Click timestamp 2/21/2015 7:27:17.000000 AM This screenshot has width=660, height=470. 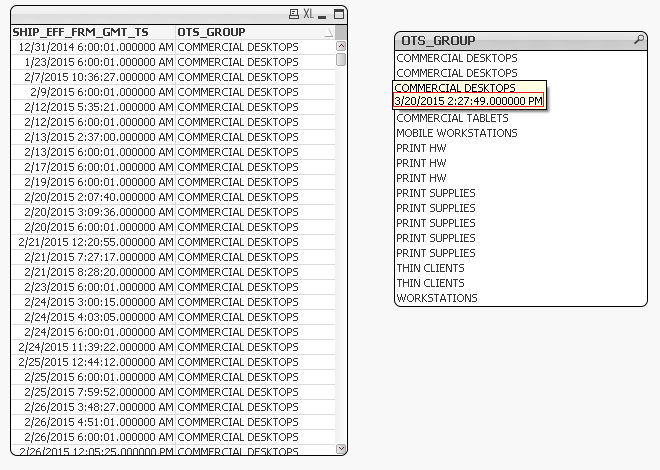(99, 258)
